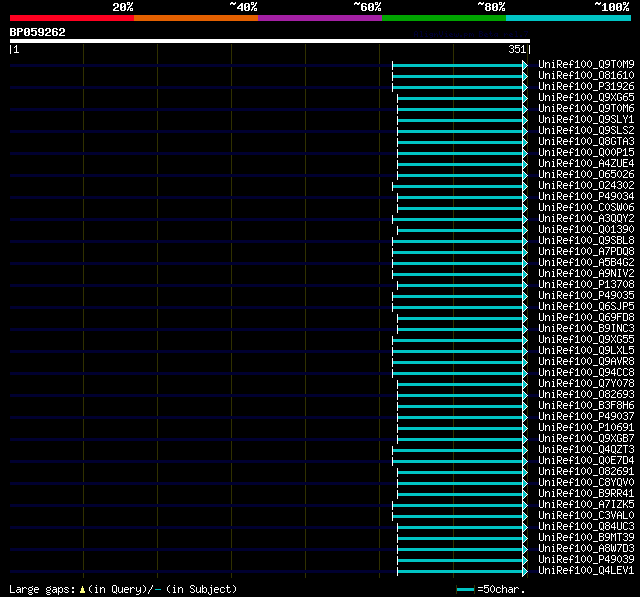This screenshot has height=597, width=640.
Task: Click the cyan alignment bar for UniRef100_Q4LEV1
Action: point(460,572)
